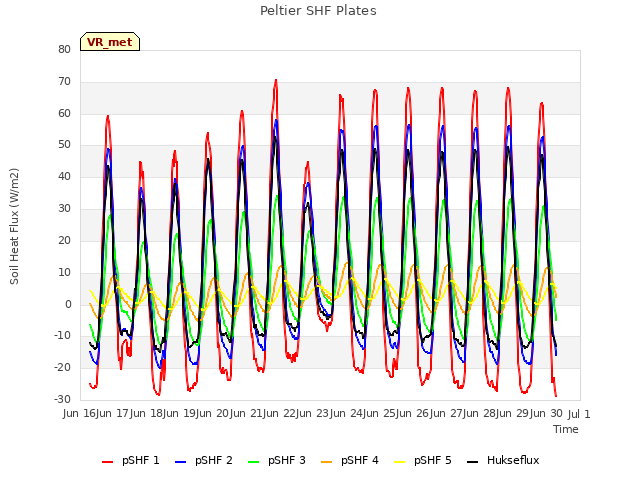Click the 18Jun x-axis tick label
Image resolution: width=640 pixels, height=480 pixels.
[x=164, y=414]
